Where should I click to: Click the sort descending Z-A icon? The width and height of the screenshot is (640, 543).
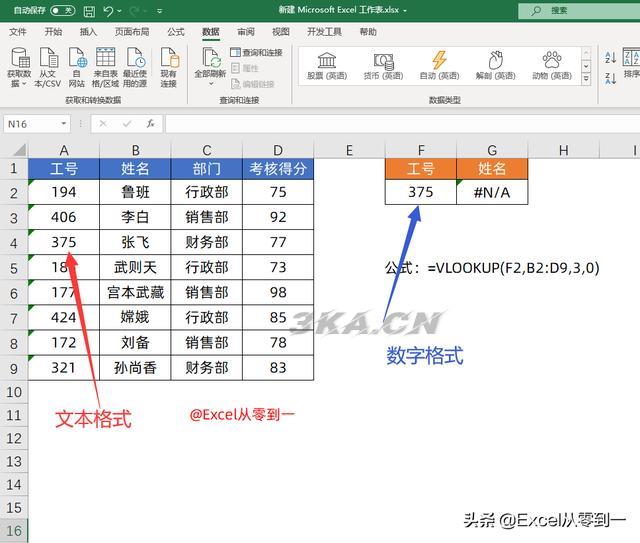click(x=610, y=78)
